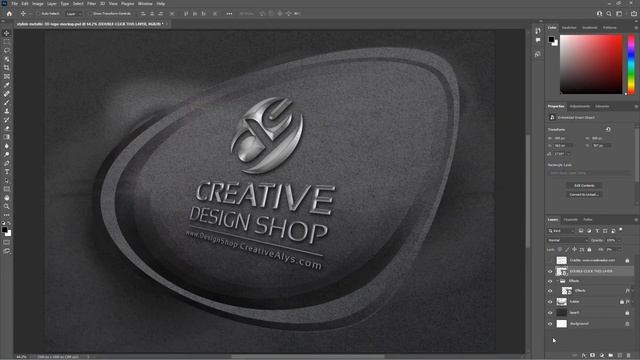Open the Window menu

coord(145,4)
